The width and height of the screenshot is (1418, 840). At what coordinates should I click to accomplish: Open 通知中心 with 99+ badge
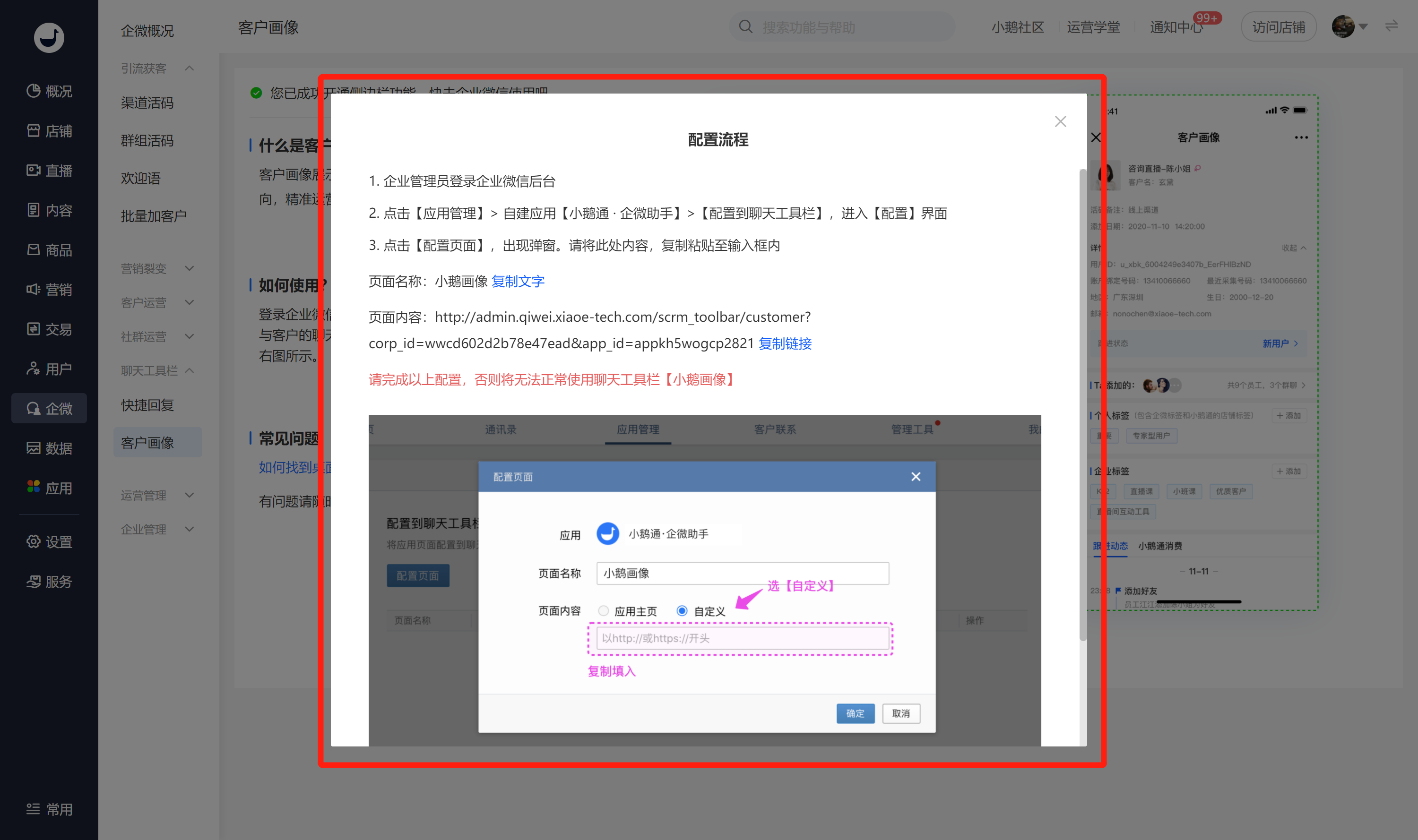click(1176, 27)
